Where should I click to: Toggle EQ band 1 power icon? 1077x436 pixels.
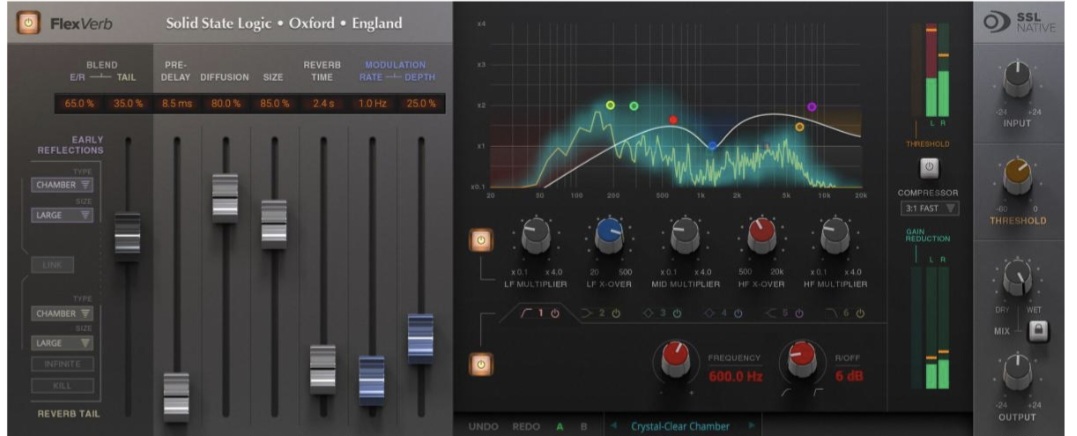coord(554,313)
